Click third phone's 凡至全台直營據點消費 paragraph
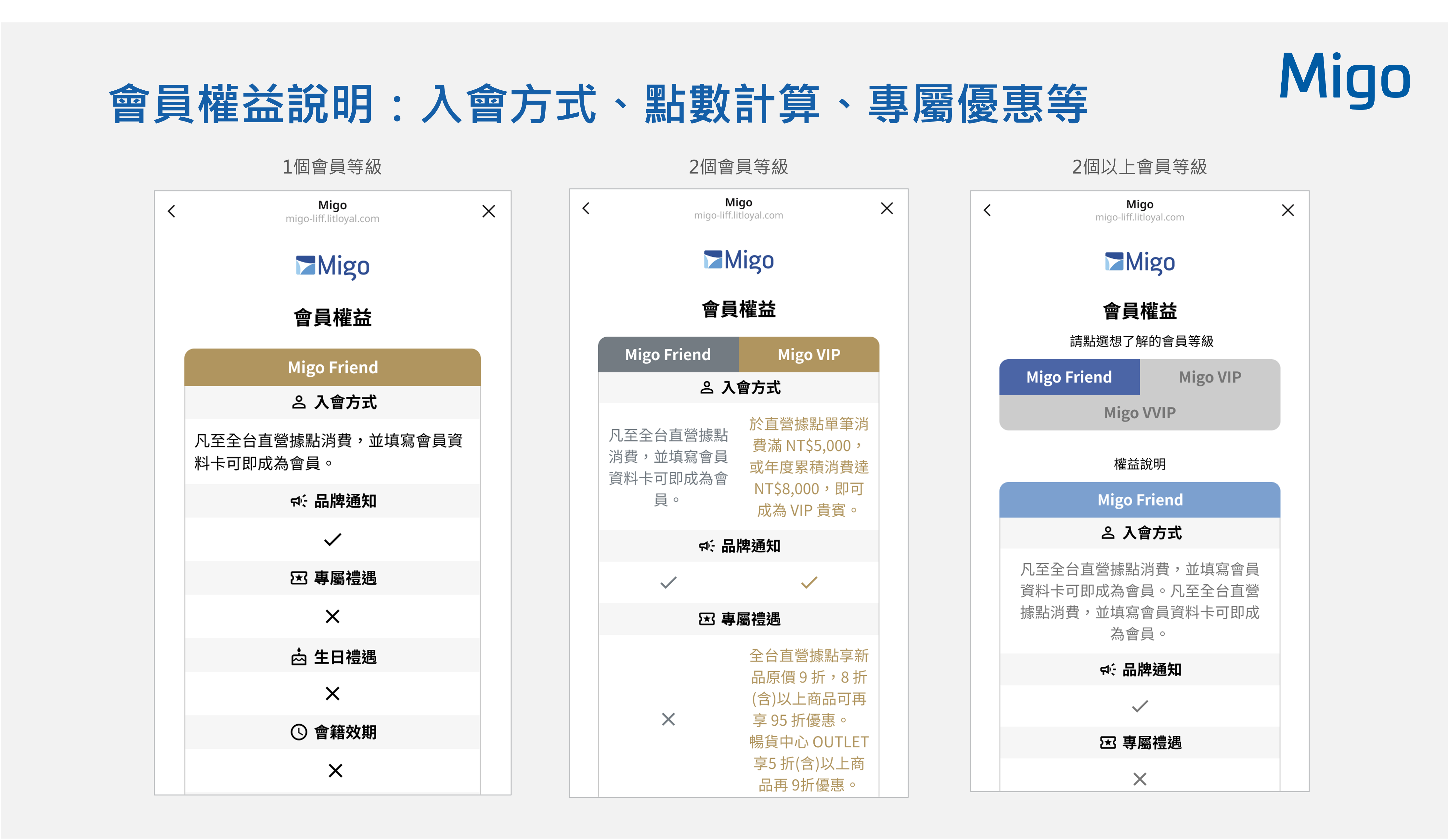 tap(1140, 601)
